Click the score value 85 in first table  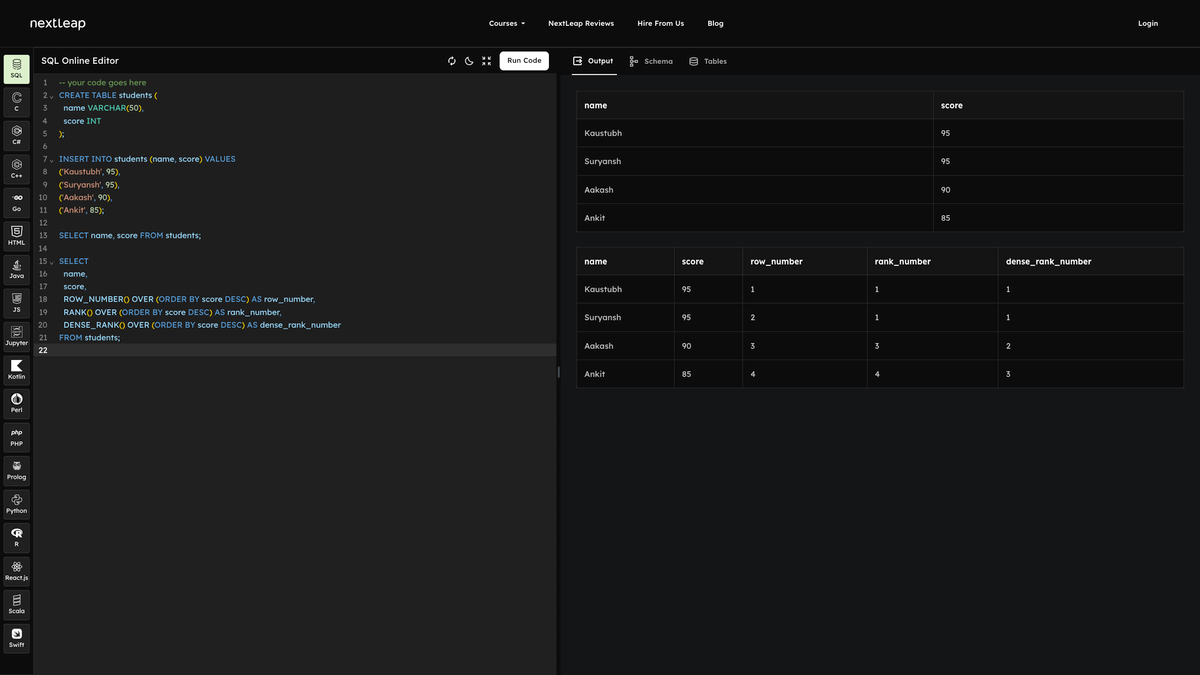[946, 218]
